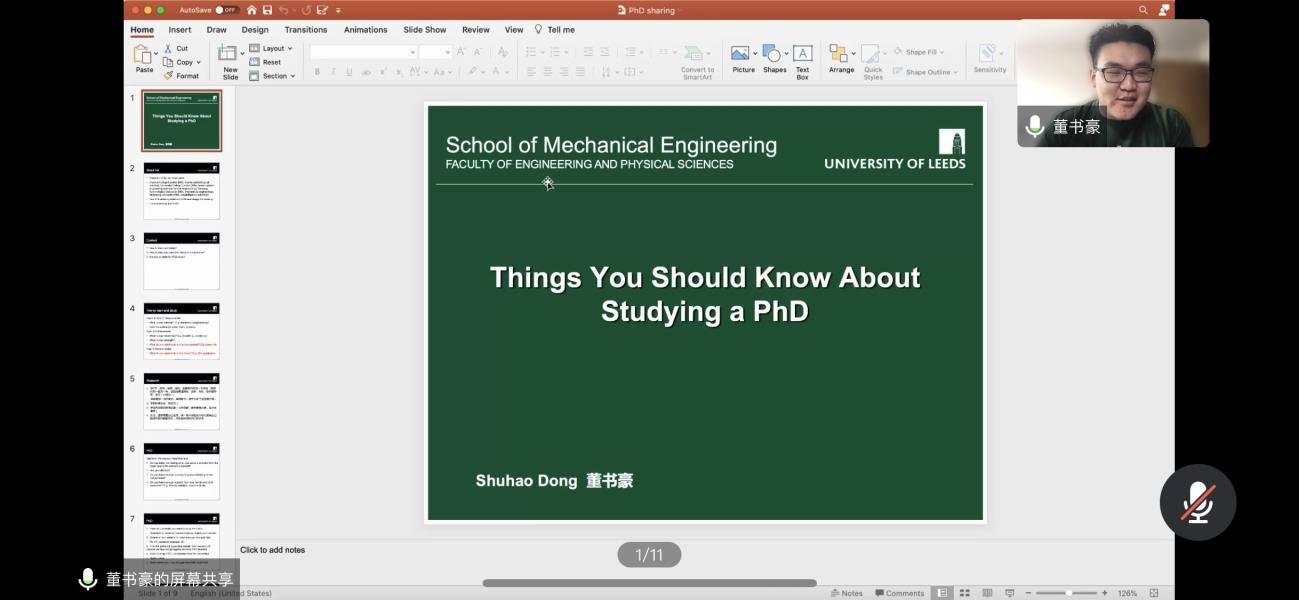Click the Fit slide to window icon
The width and height of the screenshot is (1299, 600).
pos(1155,593)
